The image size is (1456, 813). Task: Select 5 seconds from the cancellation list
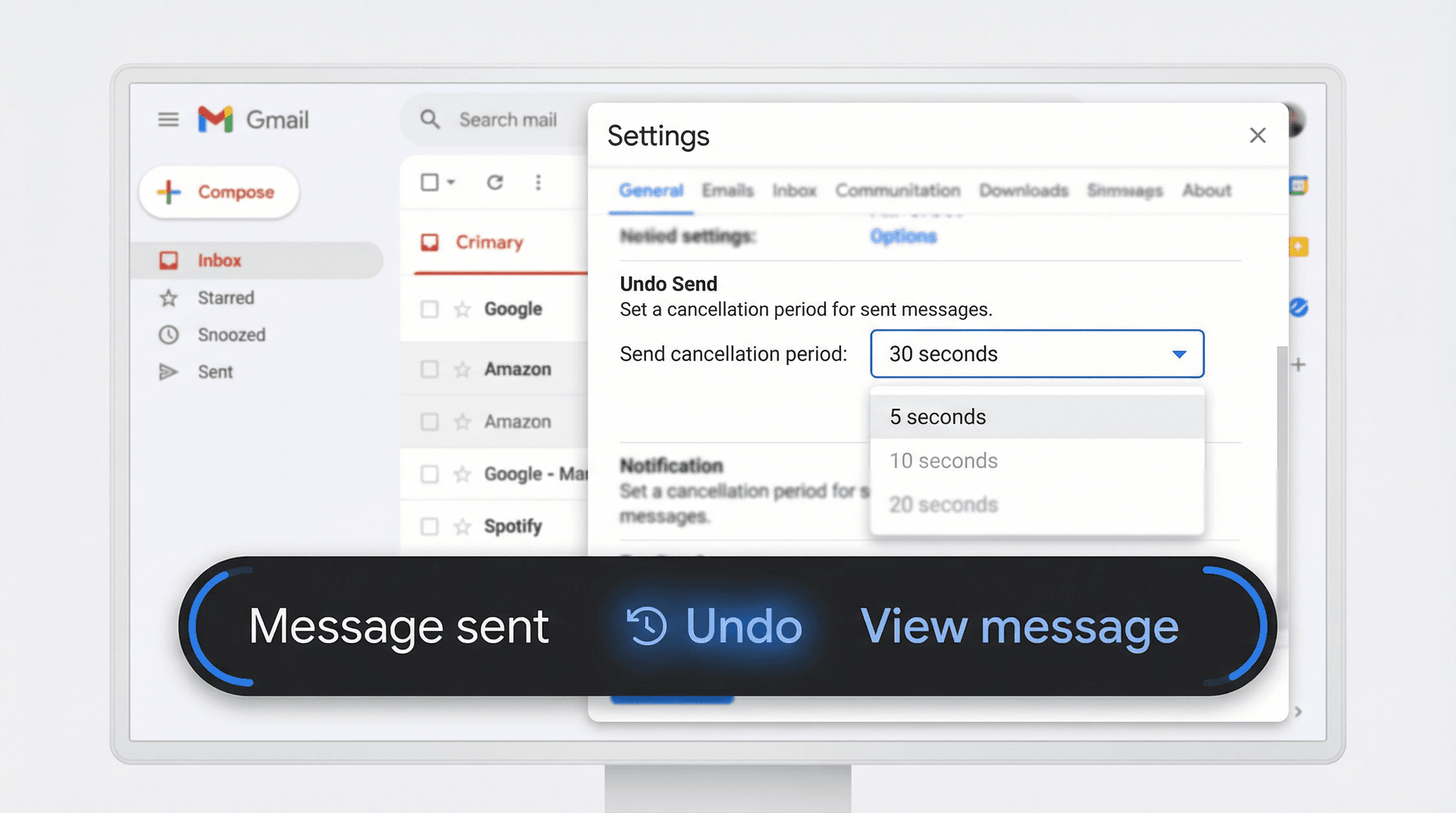(x=938, y=416)
